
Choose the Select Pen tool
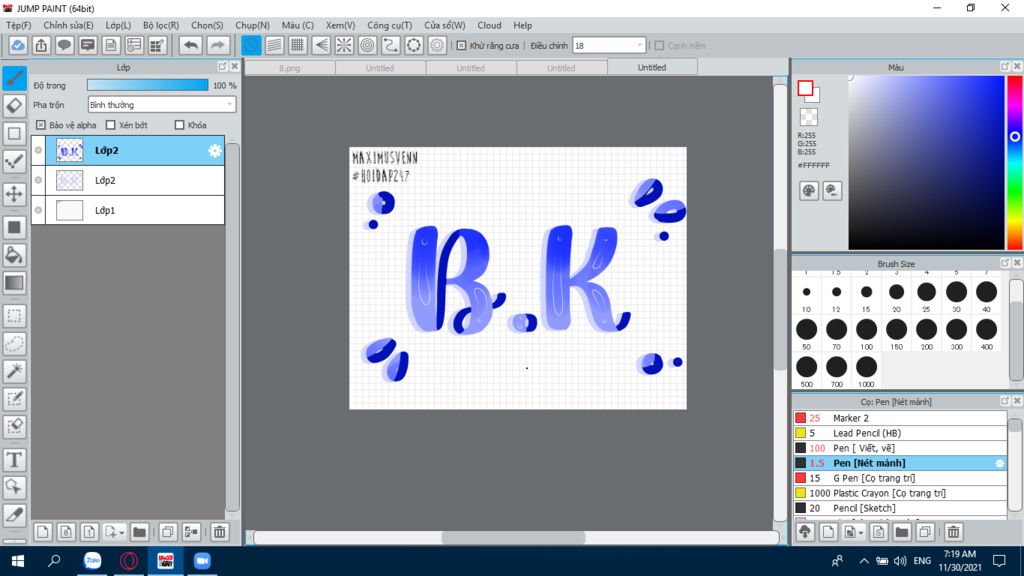coord(14,398)
